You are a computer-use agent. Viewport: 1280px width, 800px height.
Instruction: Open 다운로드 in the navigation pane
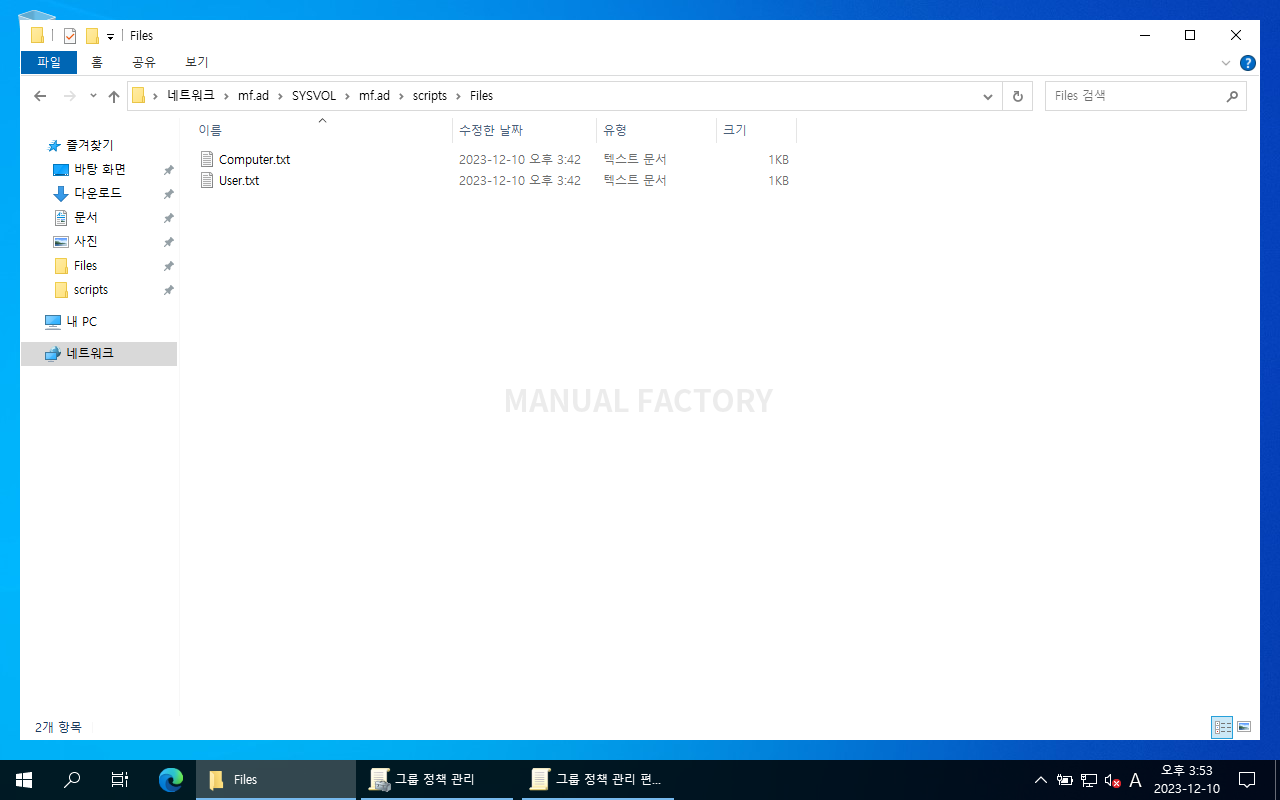[99, 194]
